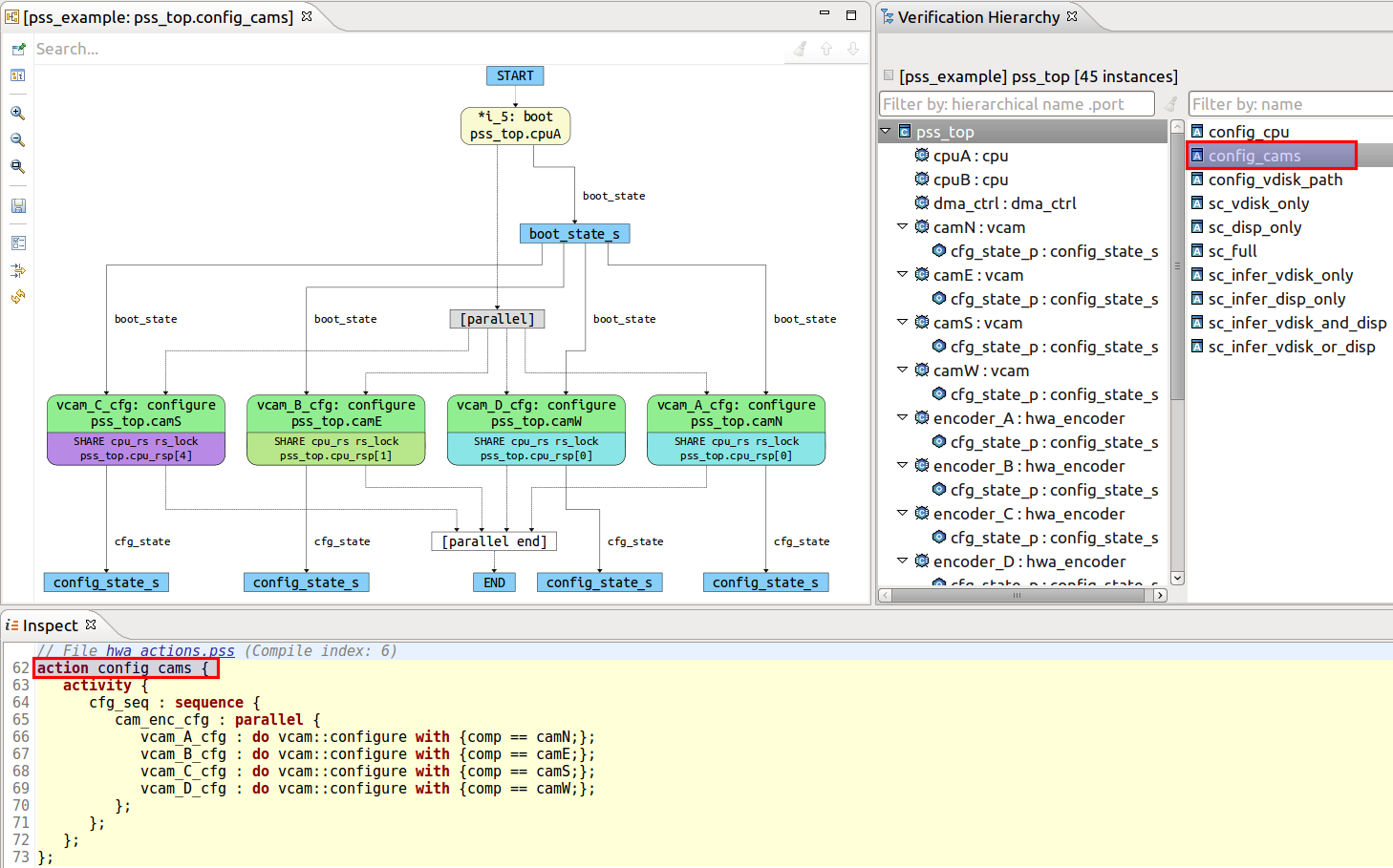Viewport: 1393px width, 868px height.
Task: Switch to the pss_top.config_cams diagram tab
Action: click(x=158, y=17)
